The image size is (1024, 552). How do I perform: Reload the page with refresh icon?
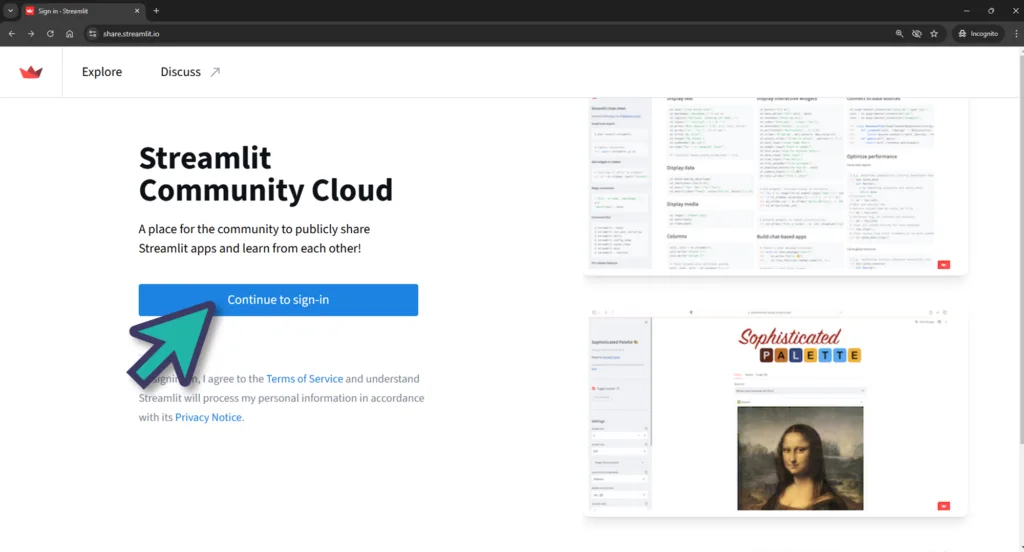(50, 33)
